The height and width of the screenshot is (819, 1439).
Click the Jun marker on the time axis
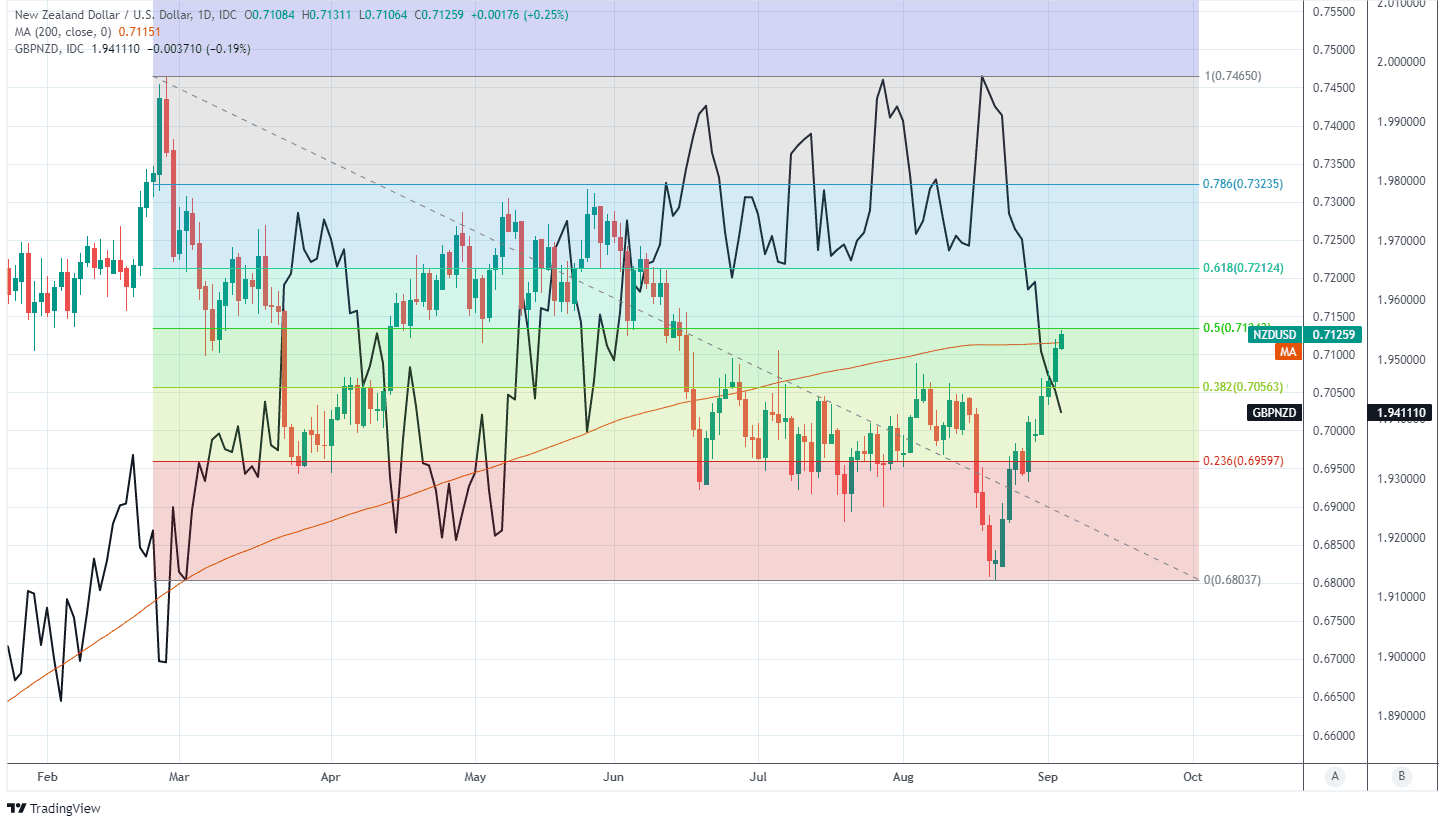[614, 776]
